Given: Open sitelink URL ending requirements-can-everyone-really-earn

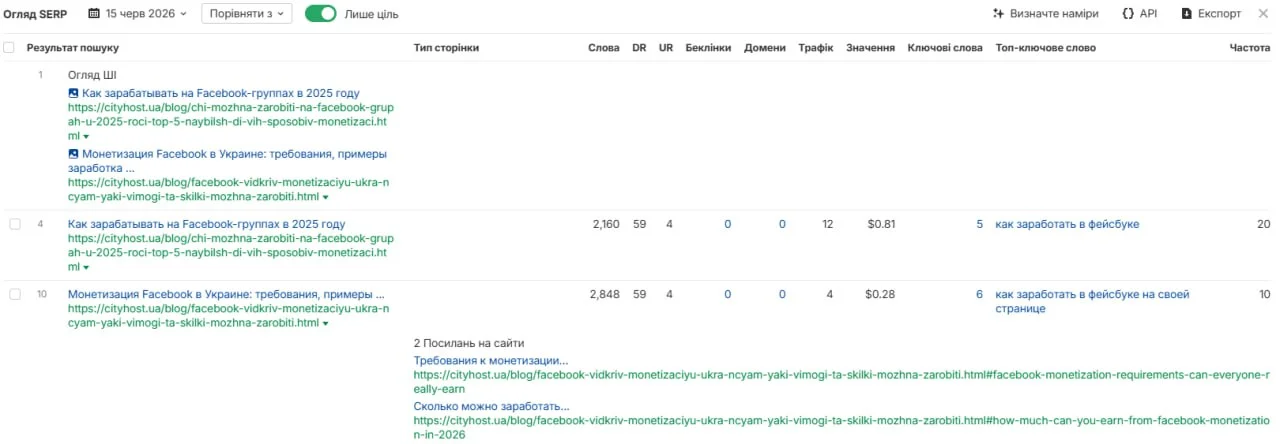Looking at the screenshot, I should point(842,382).
